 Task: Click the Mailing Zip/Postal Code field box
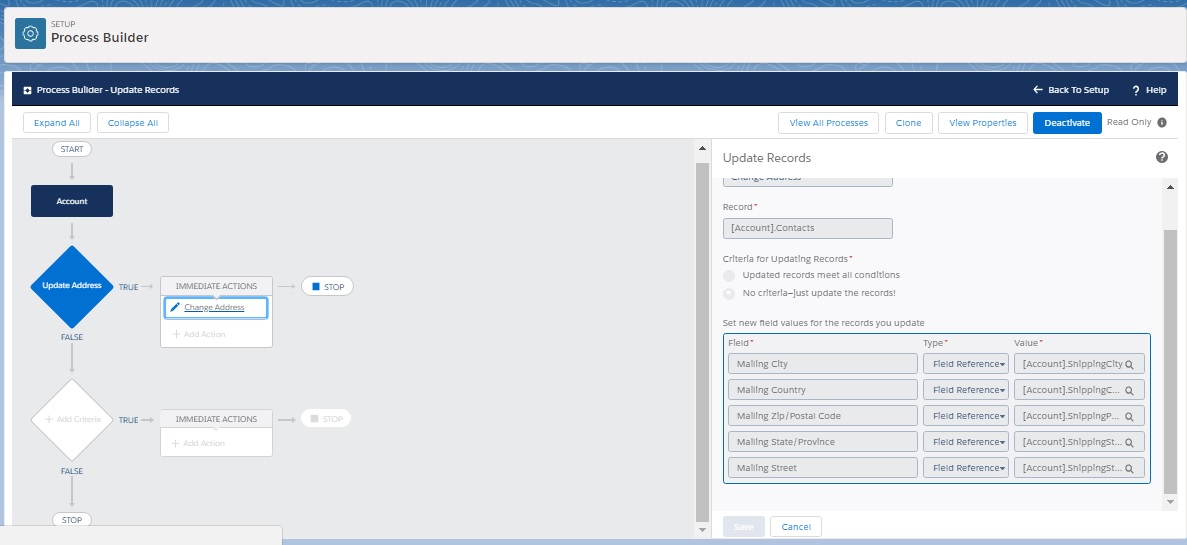(x=823, y=416)
